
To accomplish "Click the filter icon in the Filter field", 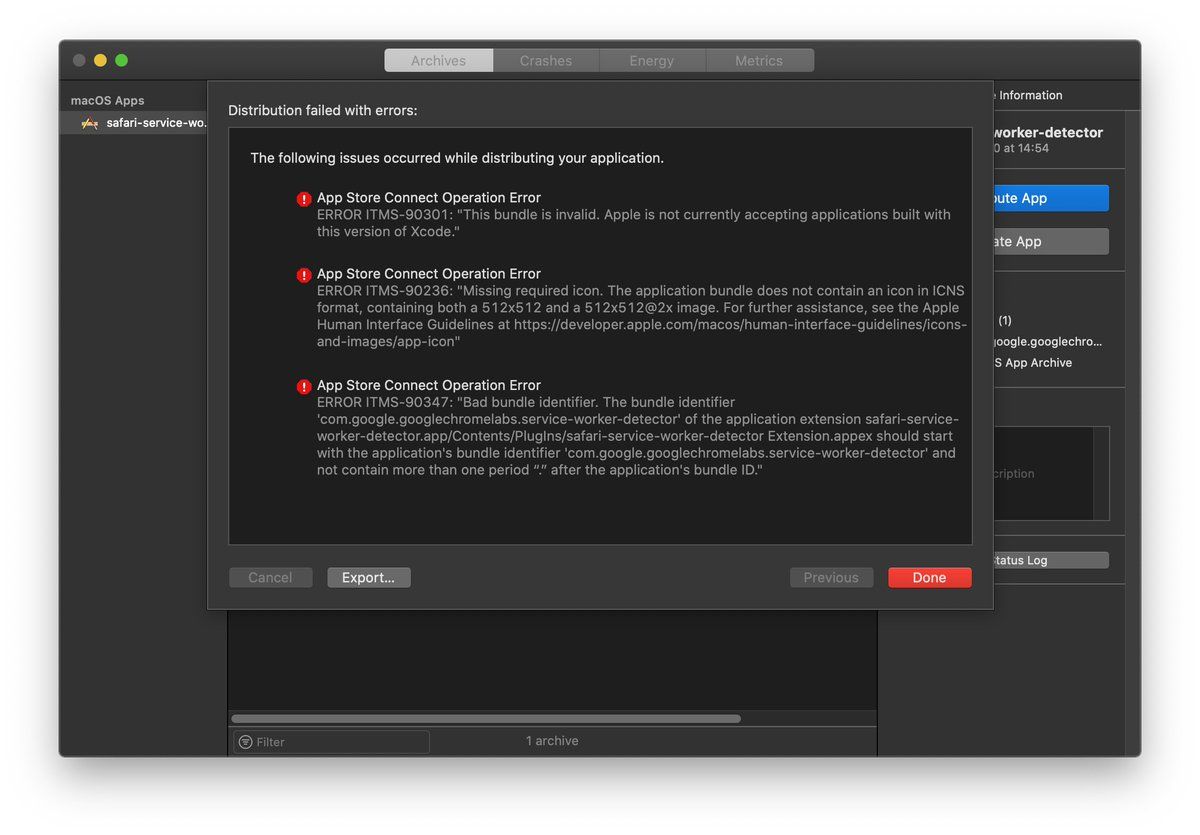I will click(x=246, y=742).
